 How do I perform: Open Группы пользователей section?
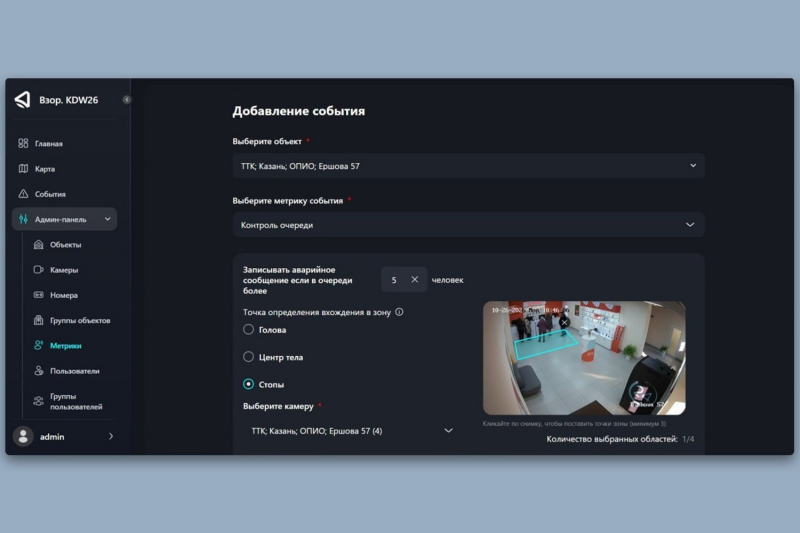click(x=76, y=401)
